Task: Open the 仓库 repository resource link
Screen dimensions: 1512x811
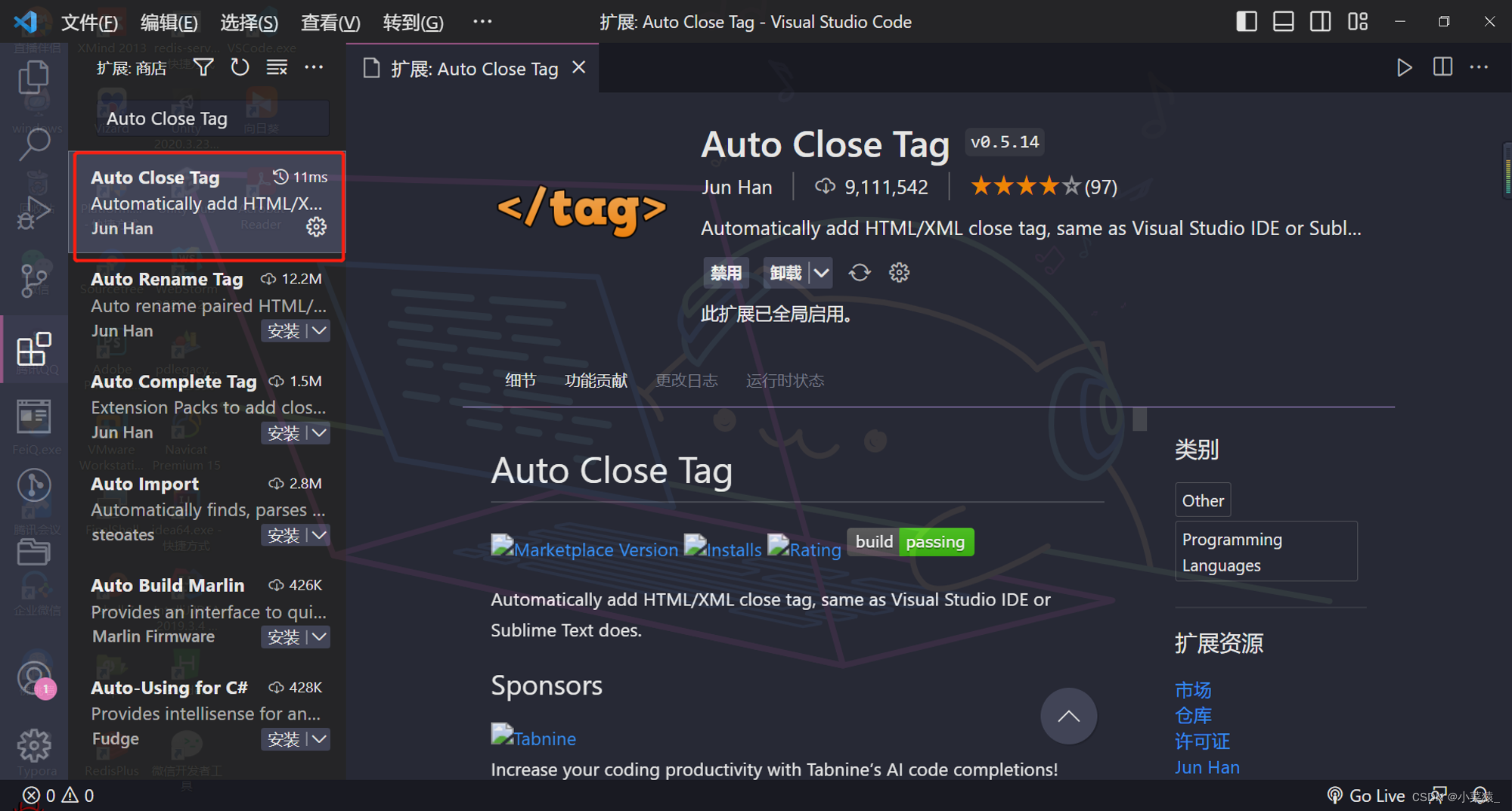Action: [x=1193, y=715]
